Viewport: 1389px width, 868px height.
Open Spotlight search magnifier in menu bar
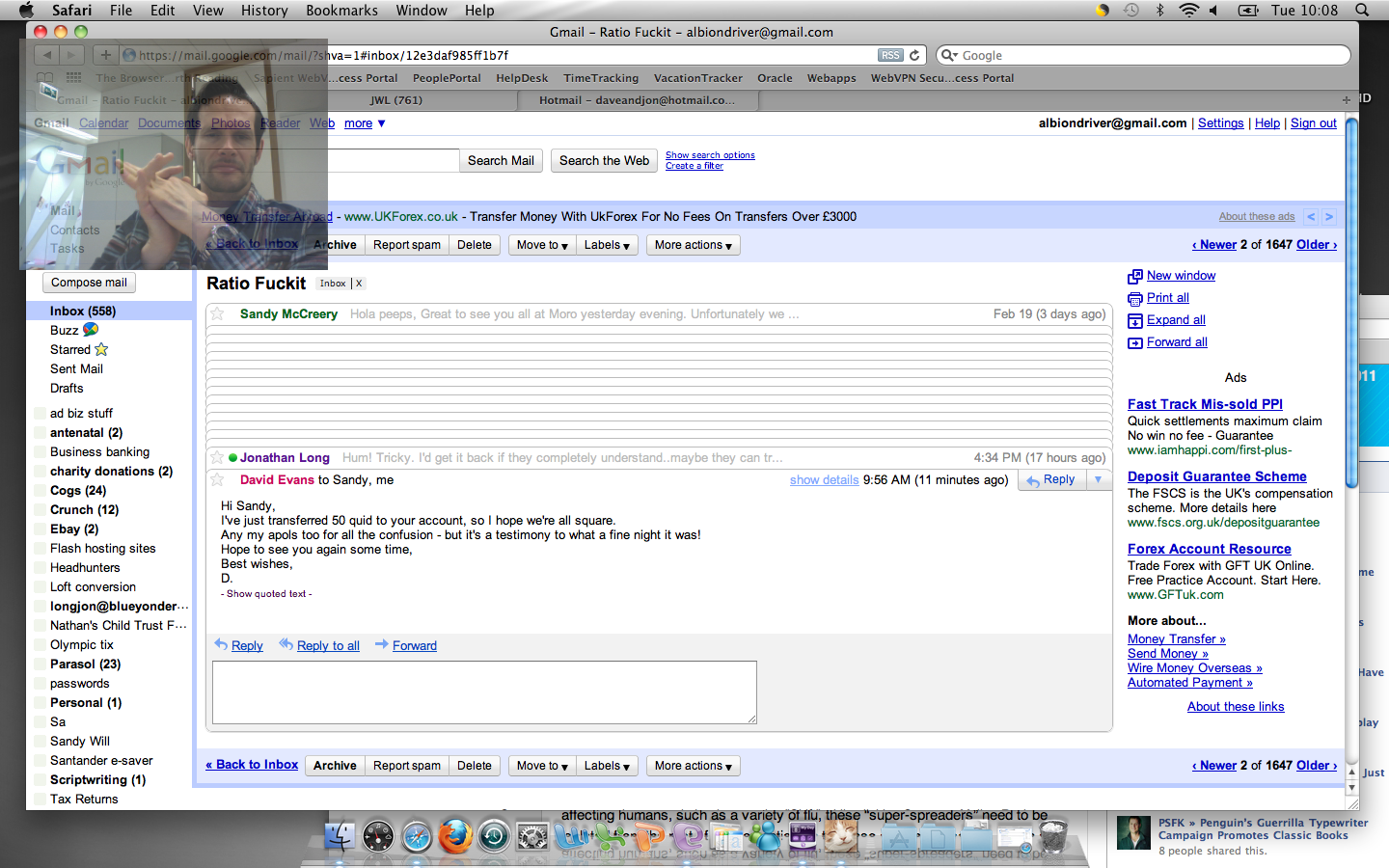tap(1362, 10)
